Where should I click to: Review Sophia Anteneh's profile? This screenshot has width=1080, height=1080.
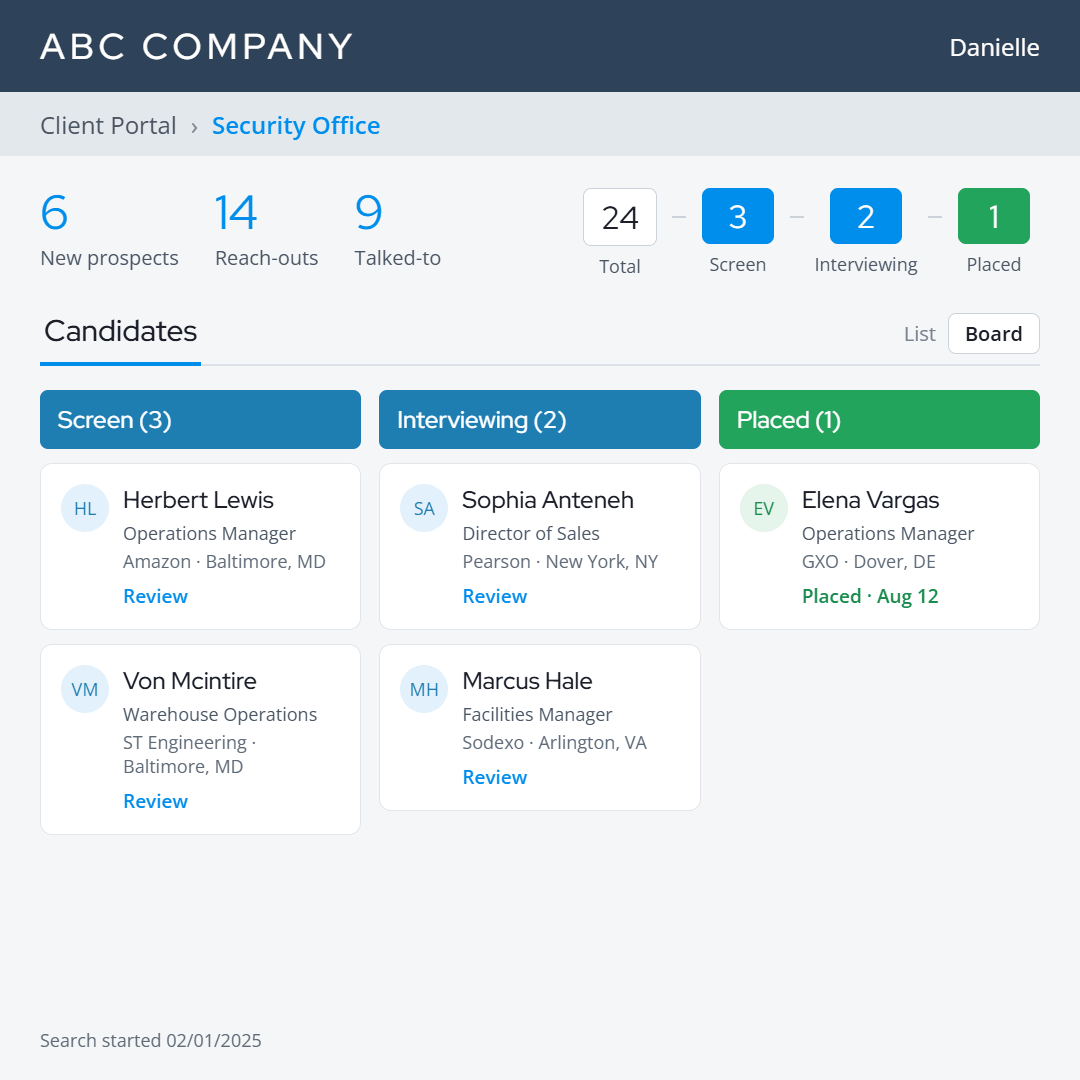(495, 596)
